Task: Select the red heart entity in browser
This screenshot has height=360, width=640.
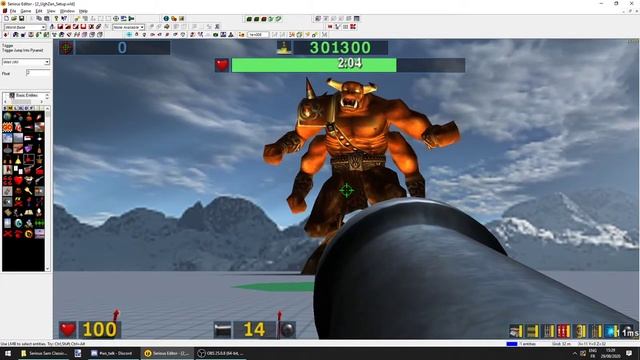Action: point(18,180)
